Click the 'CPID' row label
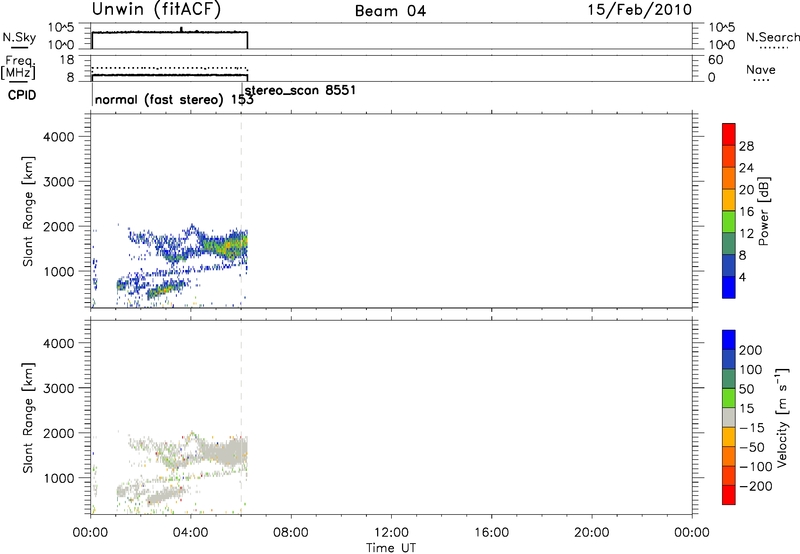 click(x=22, y=95)
